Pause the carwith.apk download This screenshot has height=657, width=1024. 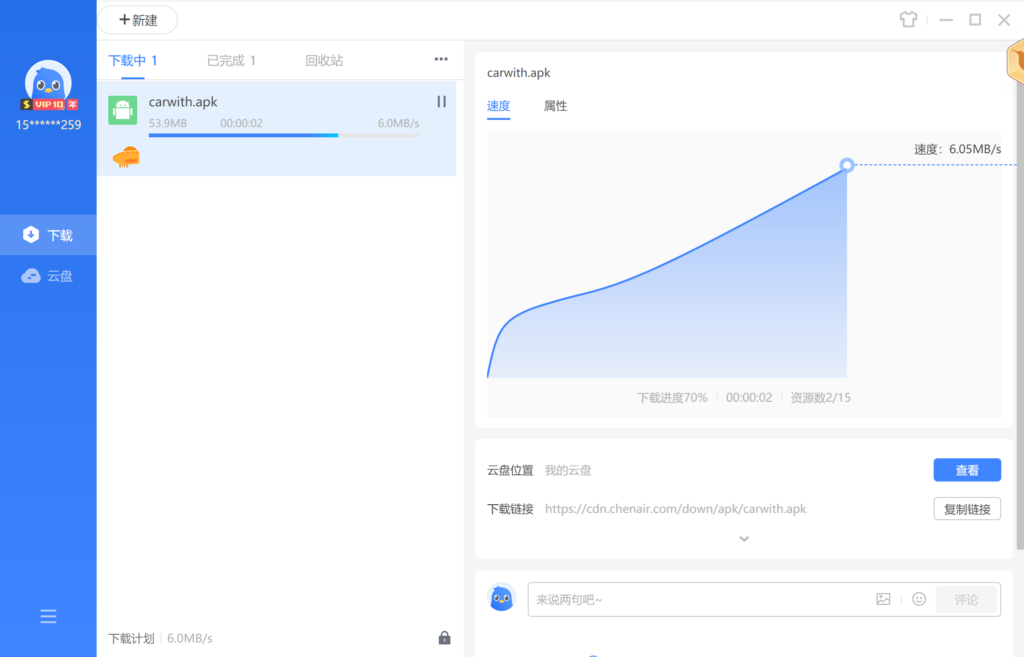[441, 101]
